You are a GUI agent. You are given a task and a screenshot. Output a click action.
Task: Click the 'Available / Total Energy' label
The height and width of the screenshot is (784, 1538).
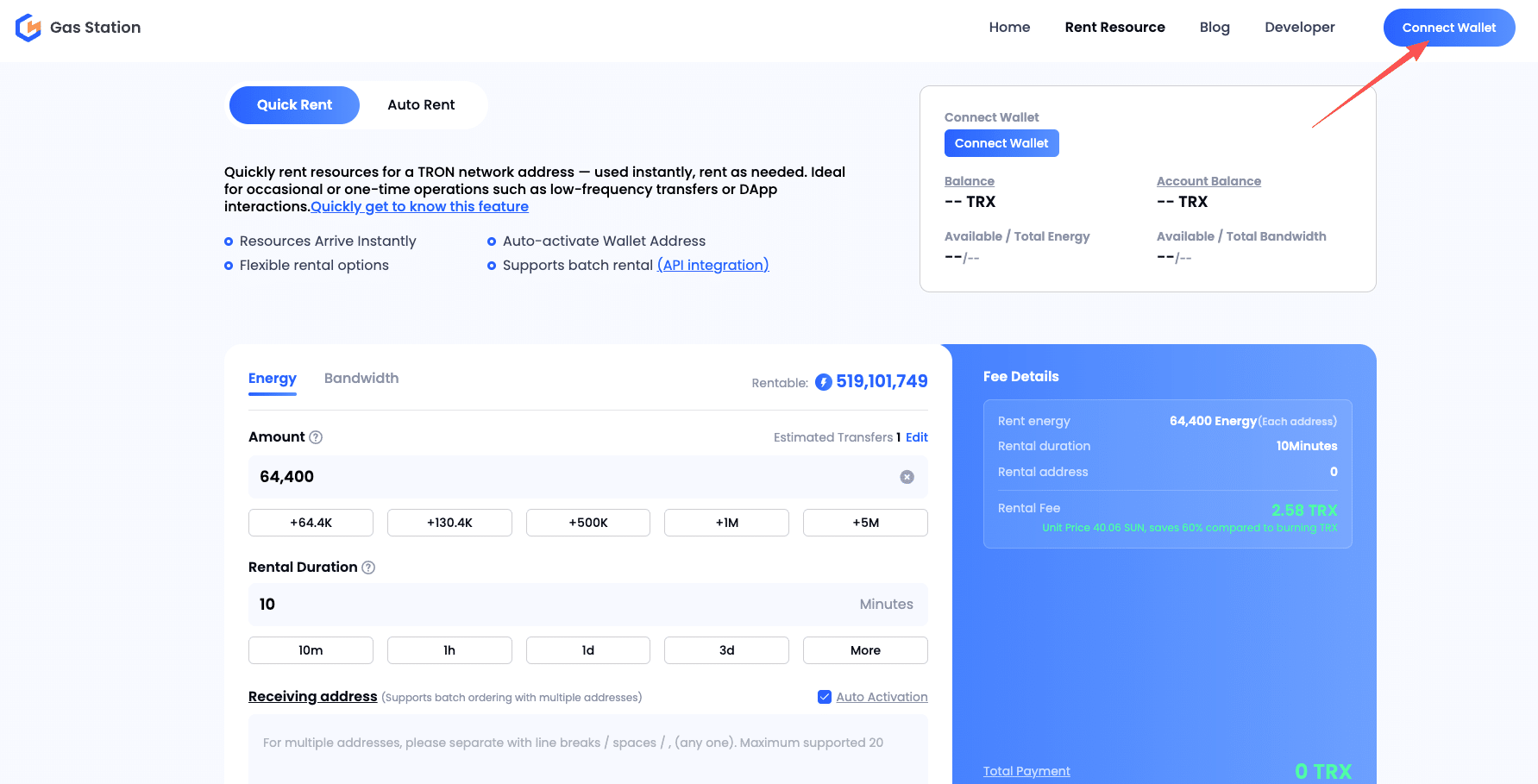point(1017,236)
